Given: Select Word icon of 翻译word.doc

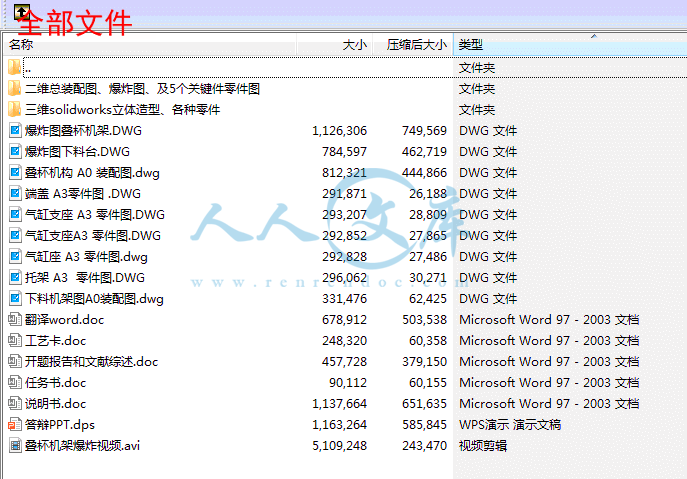Looking at the screenshot, I should click(x=15, y=319).
